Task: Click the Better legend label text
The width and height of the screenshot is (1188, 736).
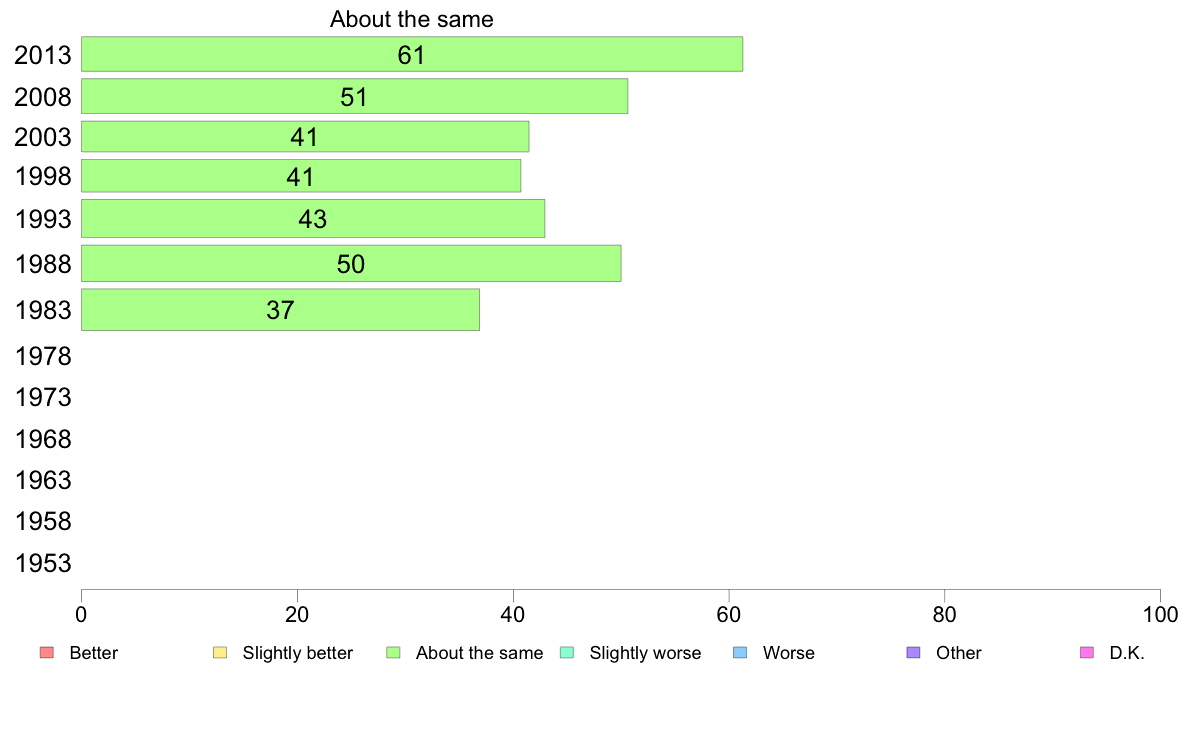Action: pyautogui.click(x=94, y=653)
